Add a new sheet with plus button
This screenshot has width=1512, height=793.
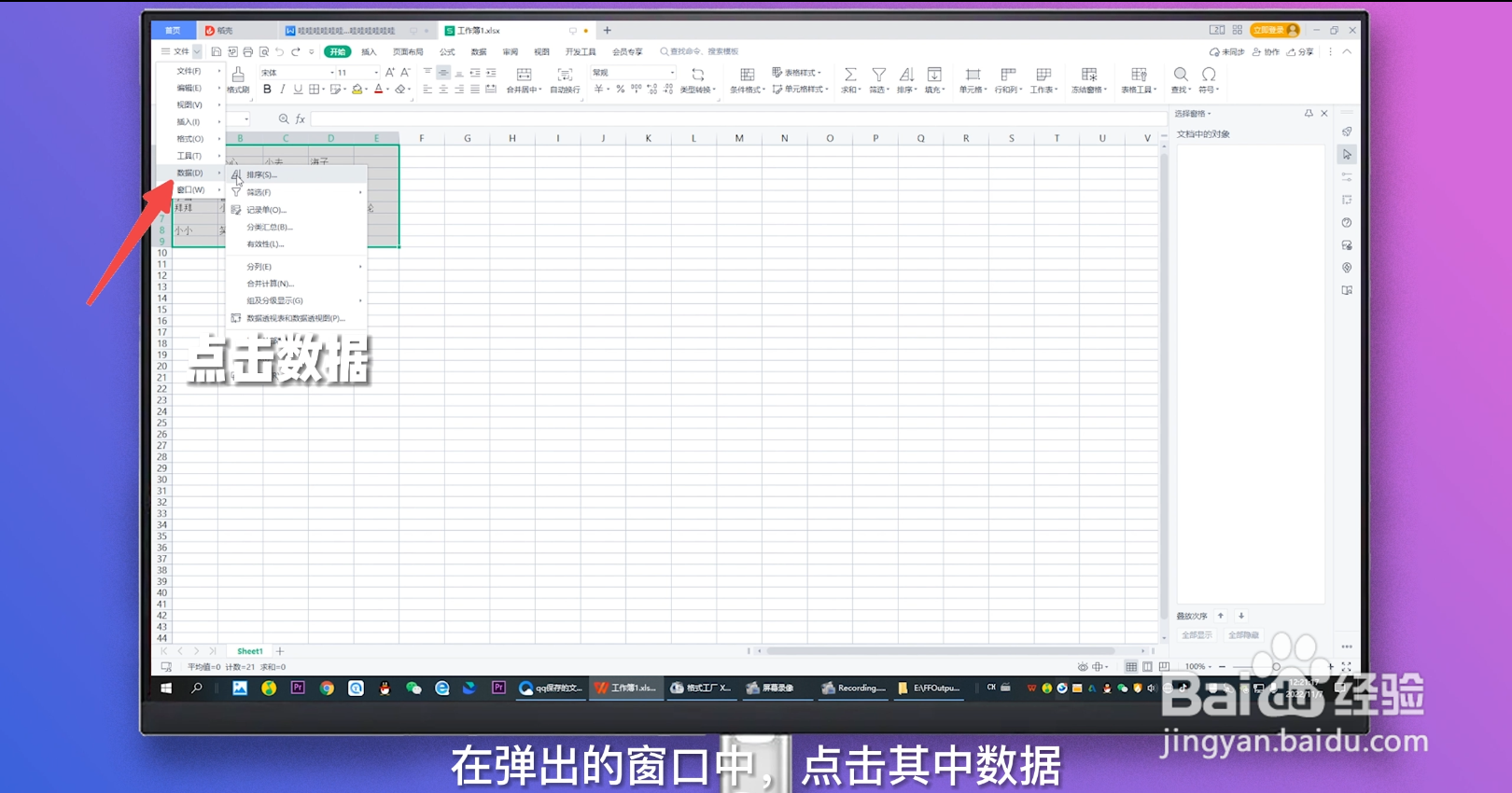tap(280, 651)
